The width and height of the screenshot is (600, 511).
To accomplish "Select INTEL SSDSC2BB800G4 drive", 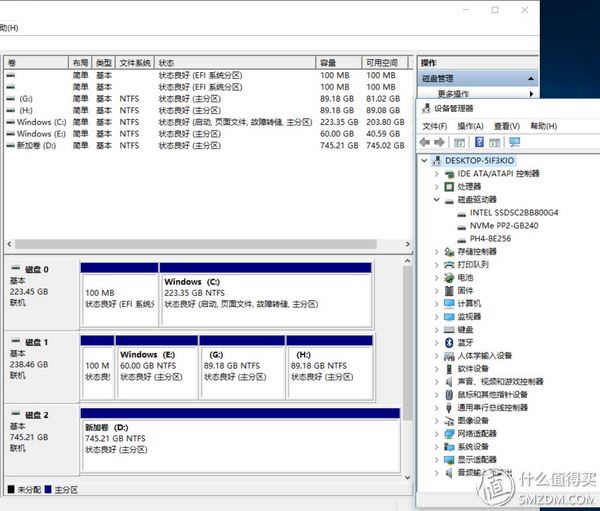I will 514,212.
